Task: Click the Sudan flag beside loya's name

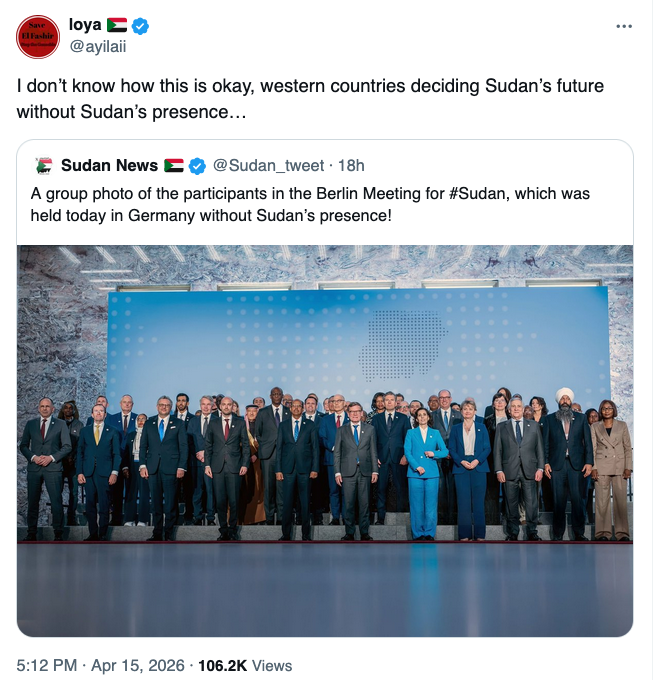Action: click(x=117, y=25)
